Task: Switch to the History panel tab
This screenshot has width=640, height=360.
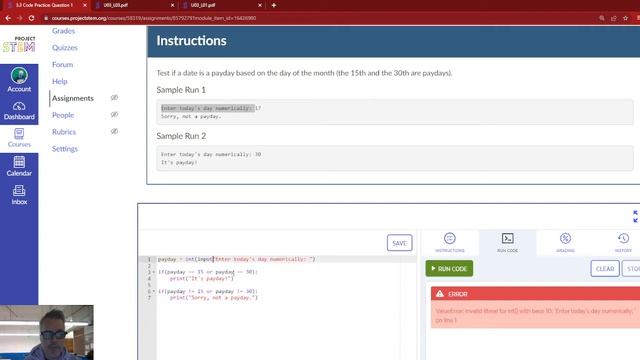Action: pos(623,242)
